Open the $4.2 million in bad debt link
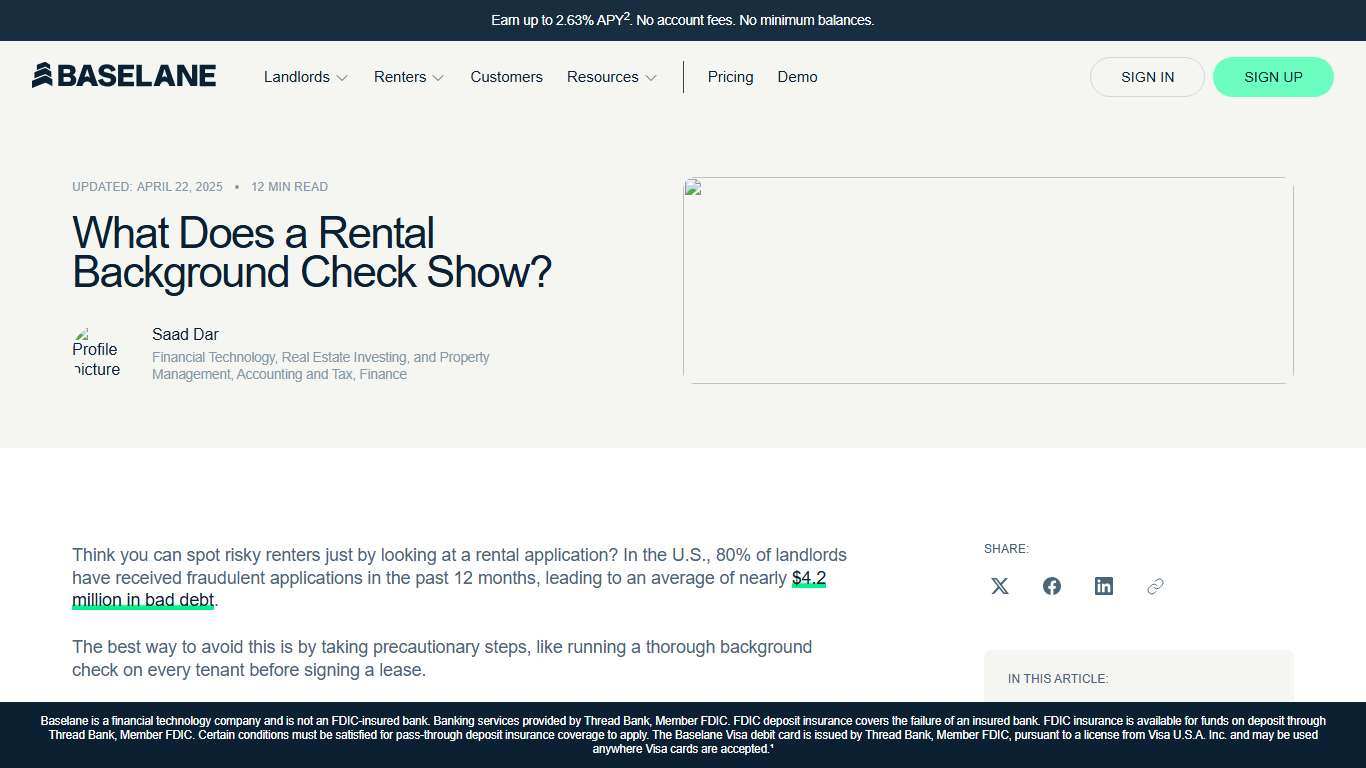 click(x=143, y=599)
